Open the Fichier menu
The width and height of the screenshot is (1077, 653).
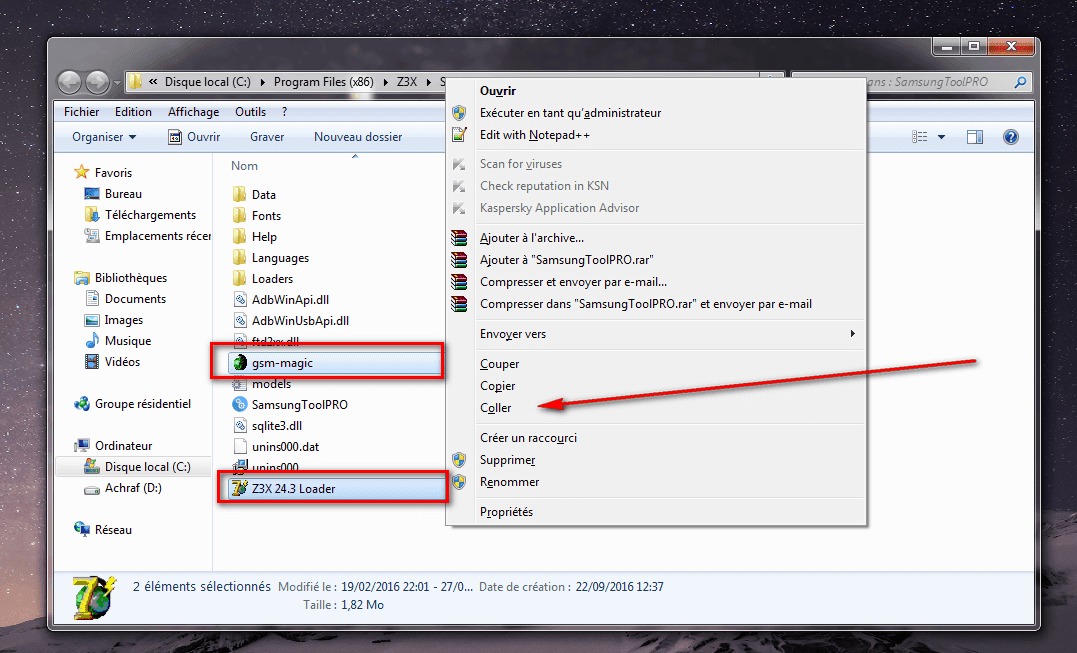(81, 112)
